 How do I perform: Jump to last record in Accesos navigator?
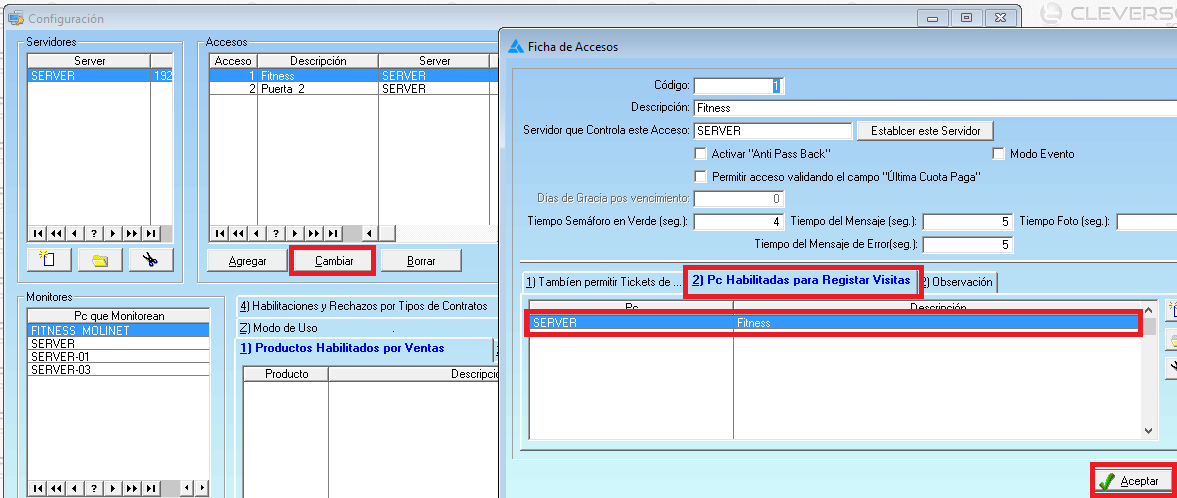tap(333, 233)
